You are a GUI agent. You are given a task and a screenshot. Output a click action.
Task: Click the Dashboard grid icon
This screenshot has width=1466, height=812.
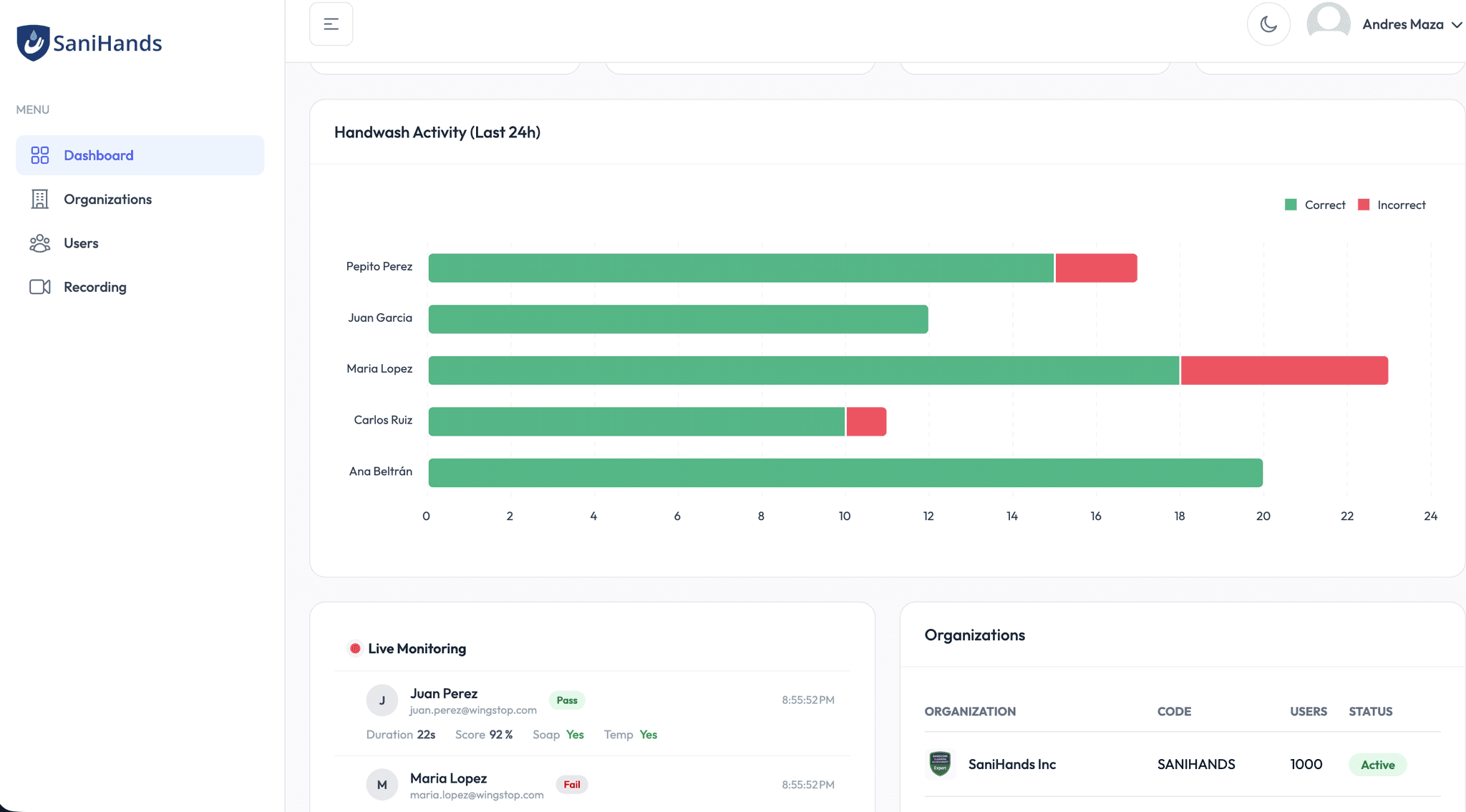[40, 155]
